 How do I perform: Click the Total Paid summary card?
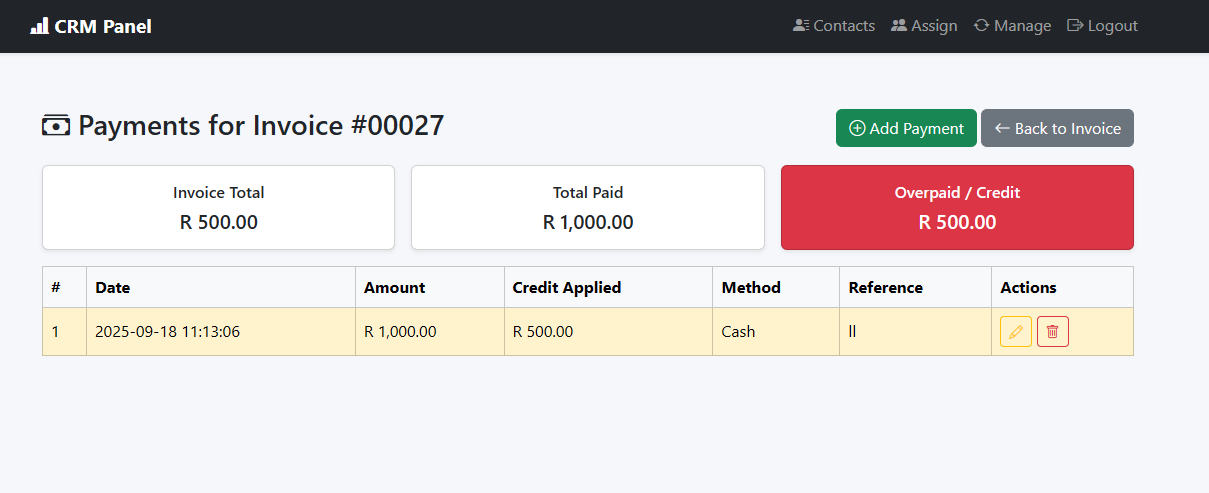pyautogui.click(x=588, y=207)
